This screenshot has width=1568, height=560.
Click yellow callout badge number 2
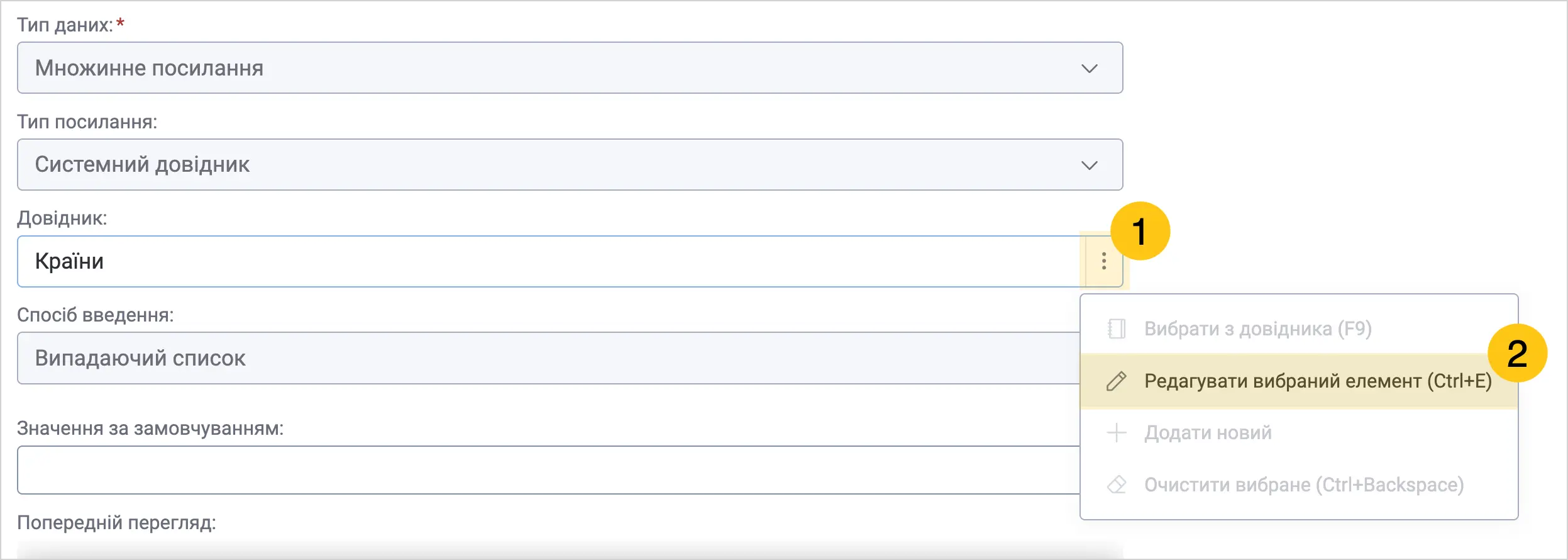[x=1517, y=353]
